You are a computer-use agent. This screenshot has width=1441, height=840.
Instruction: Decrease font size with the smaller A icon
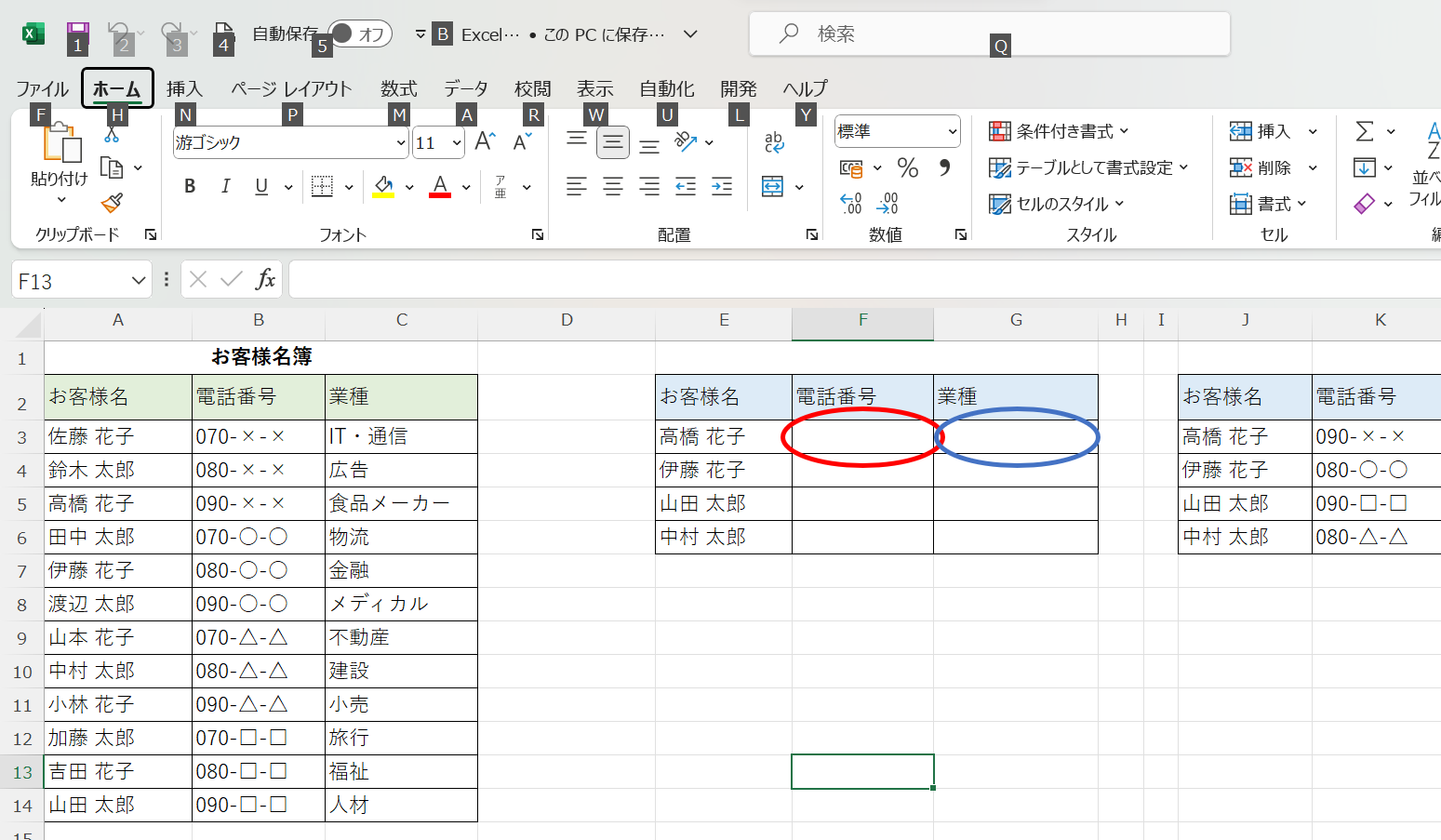coord(522,141)
